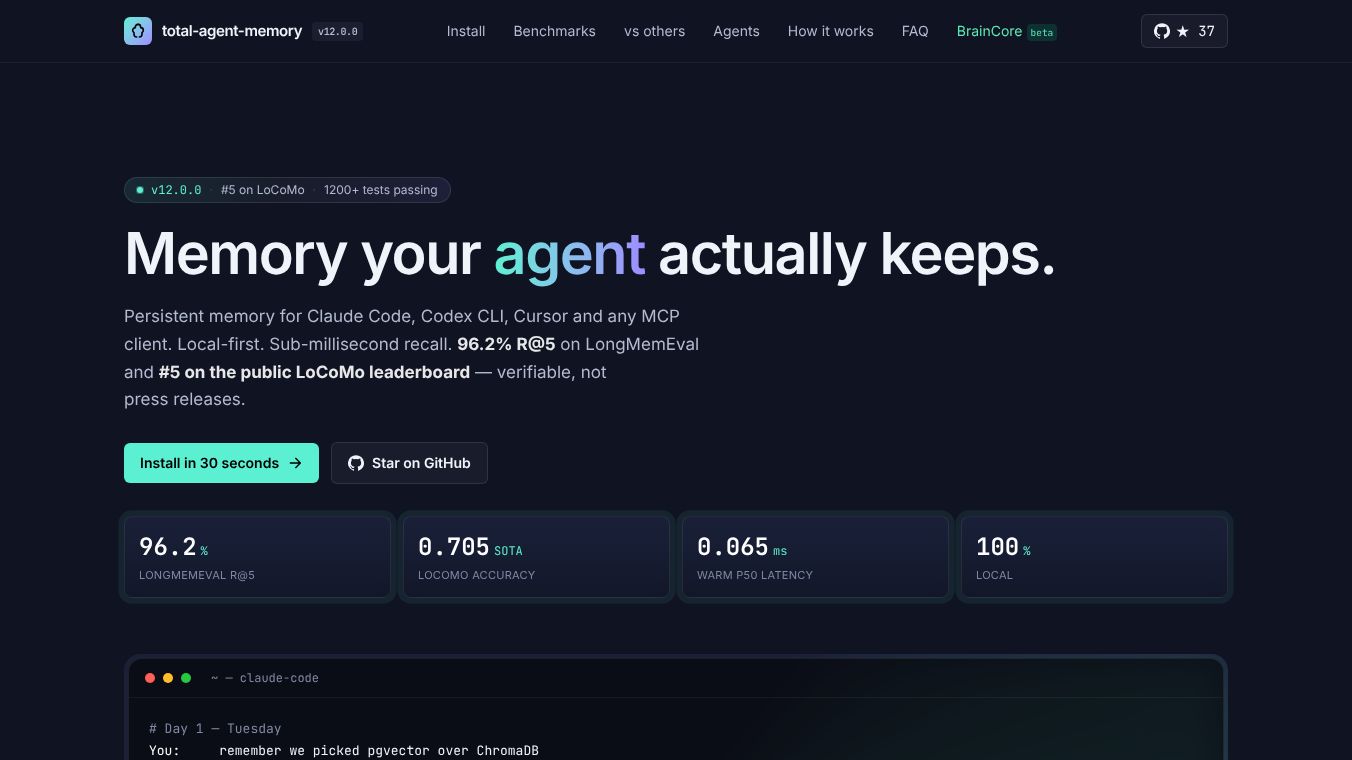Click the total-agent-memory brand name
Image resolution: width=1352 pixels, height=760 pixels.
[232, 31]
